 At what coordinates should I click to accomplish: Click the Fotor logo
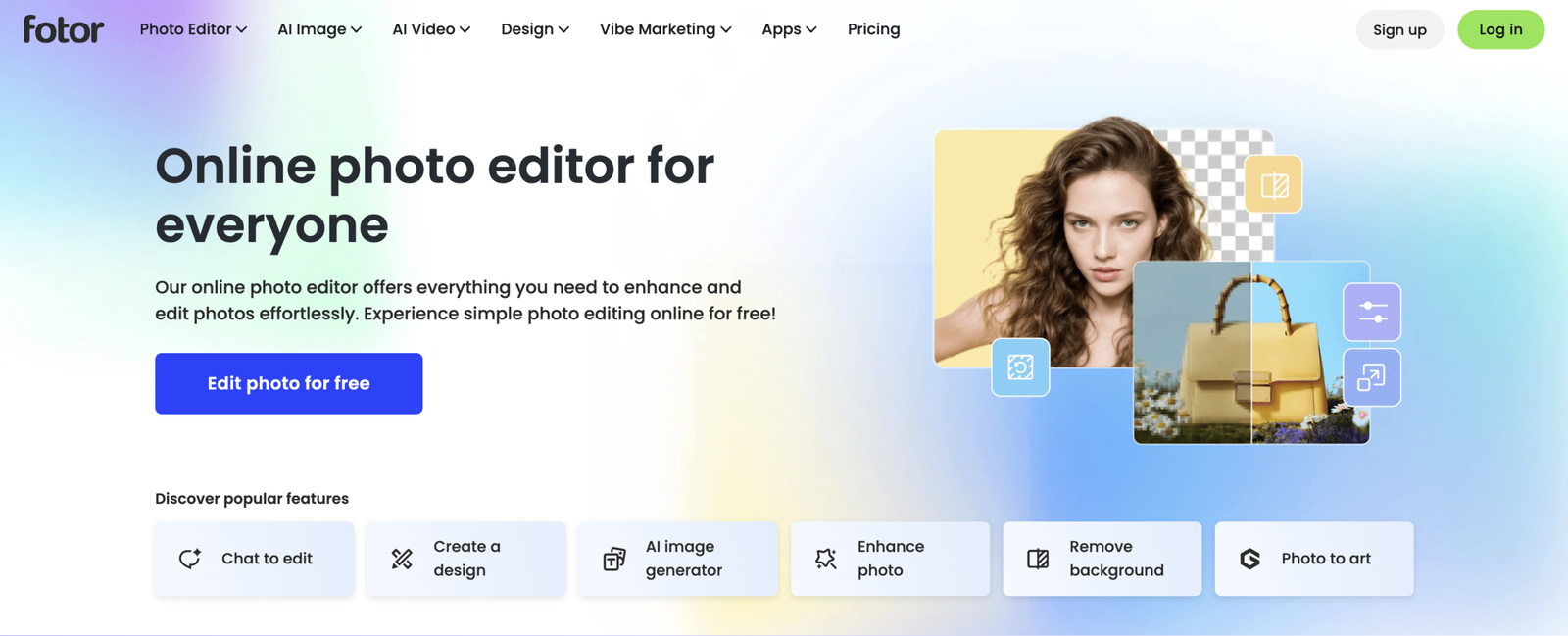pos(64,29)
